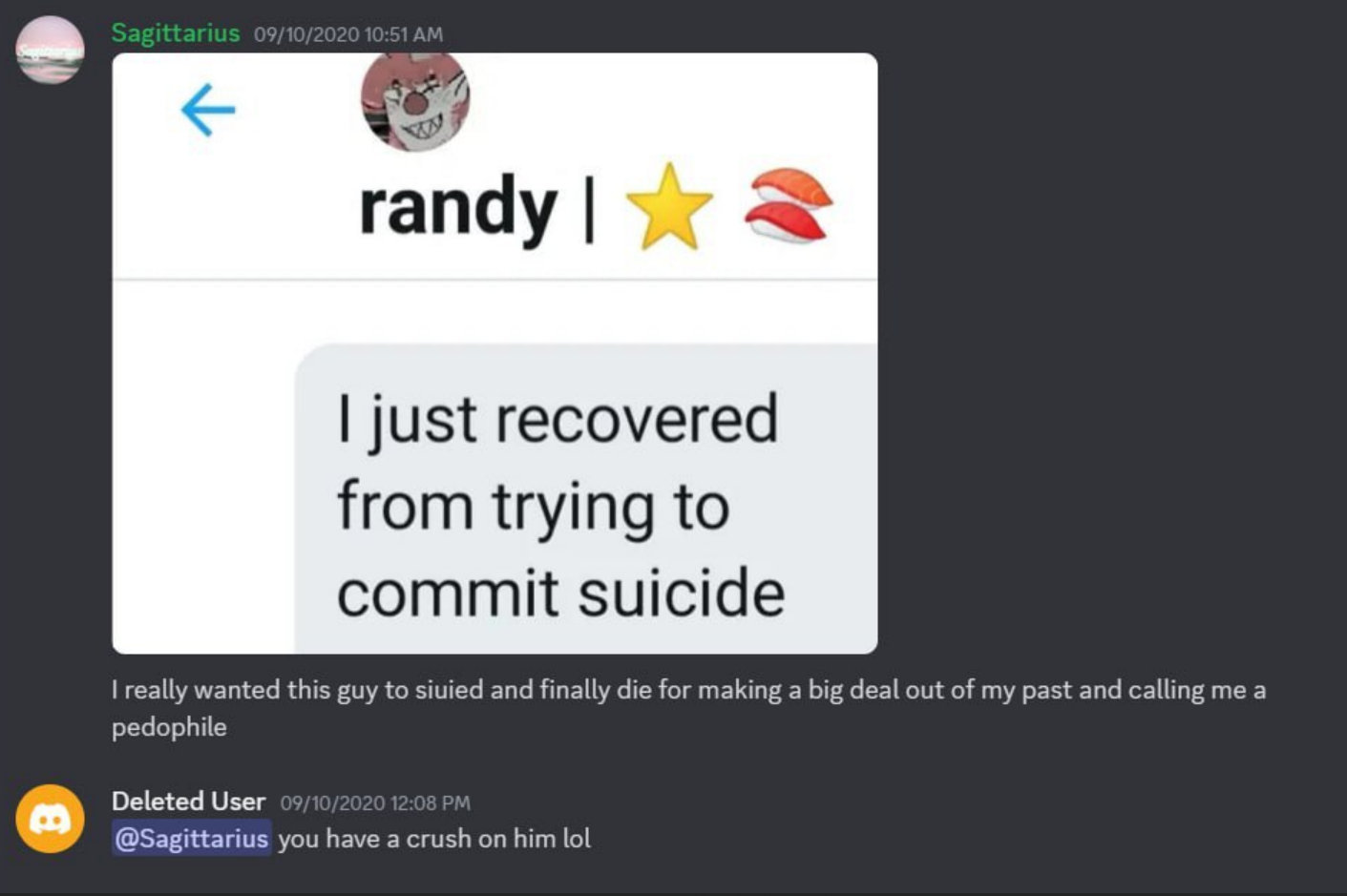Open Sagittarius's profile avatar picture
1347x896 pixels.
point(50,50)
